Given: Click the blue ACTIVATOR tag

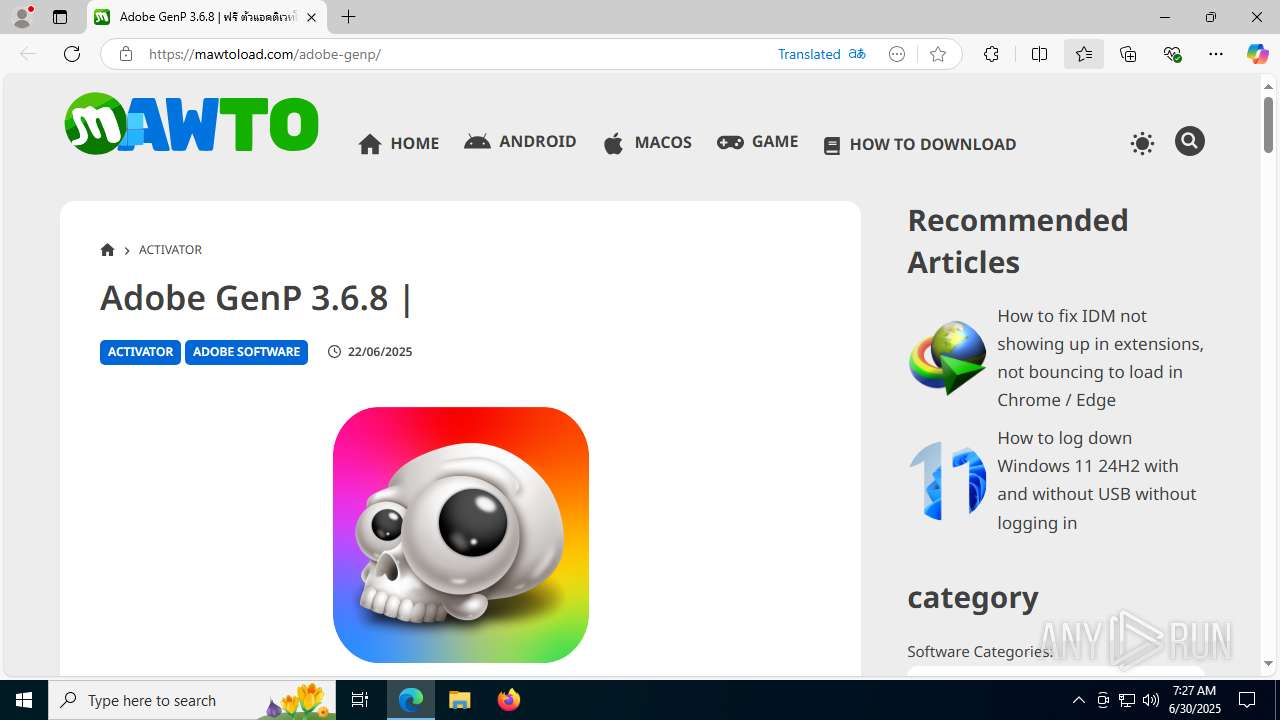Looking at the screenshot, I should point(140,352).
